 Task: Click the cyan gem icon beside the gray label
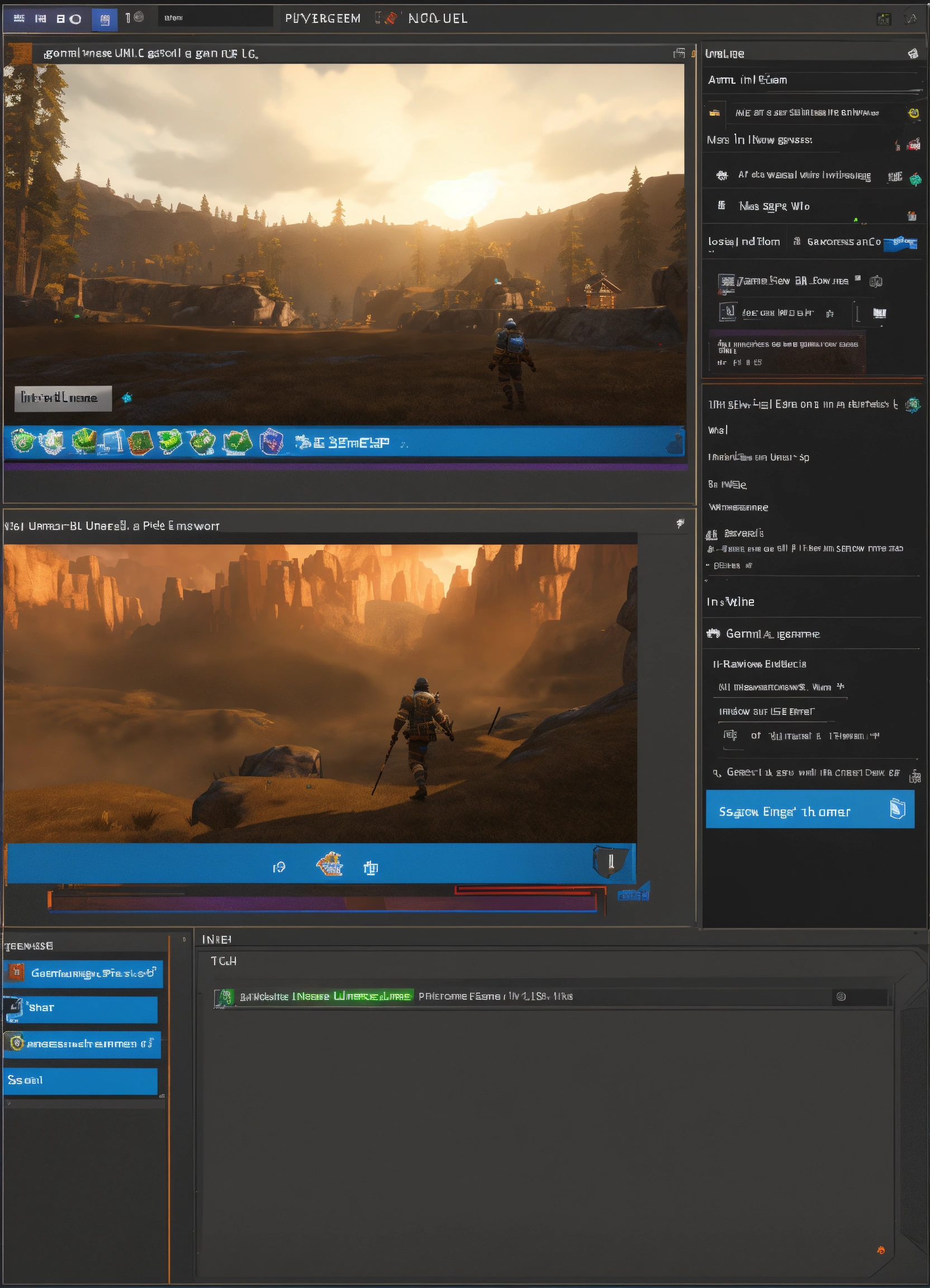(127, 397)
